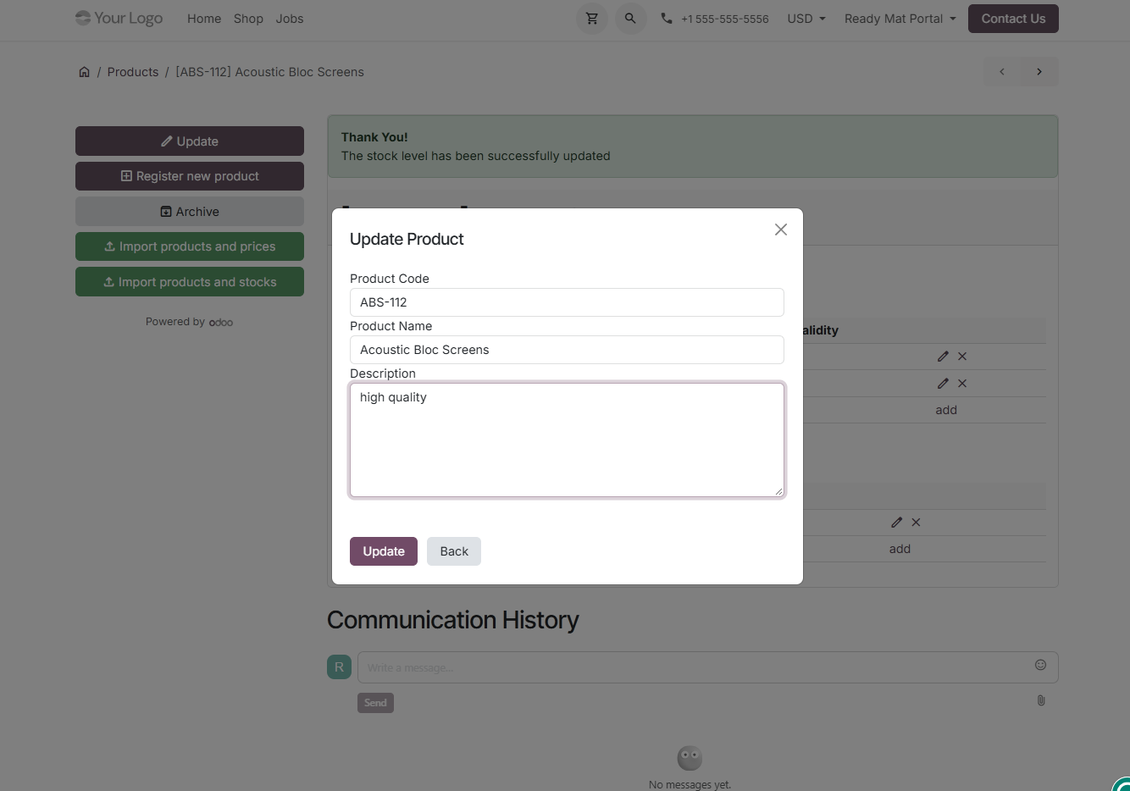Click the +1 555-555-5556 phone number
The width and height of the screenshot is (1130, 791).
724,19
